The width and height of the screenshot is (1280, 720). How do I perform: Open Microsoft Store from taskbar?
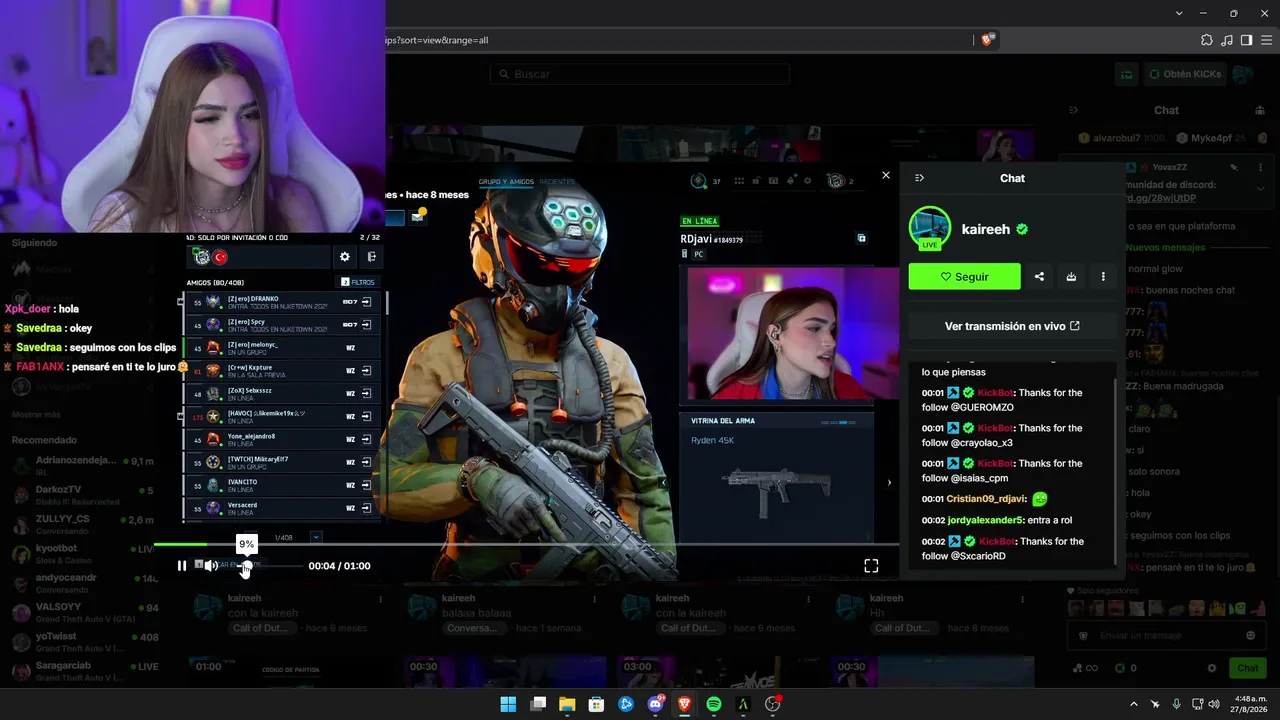pyautogui.click(x=596, y=704)
